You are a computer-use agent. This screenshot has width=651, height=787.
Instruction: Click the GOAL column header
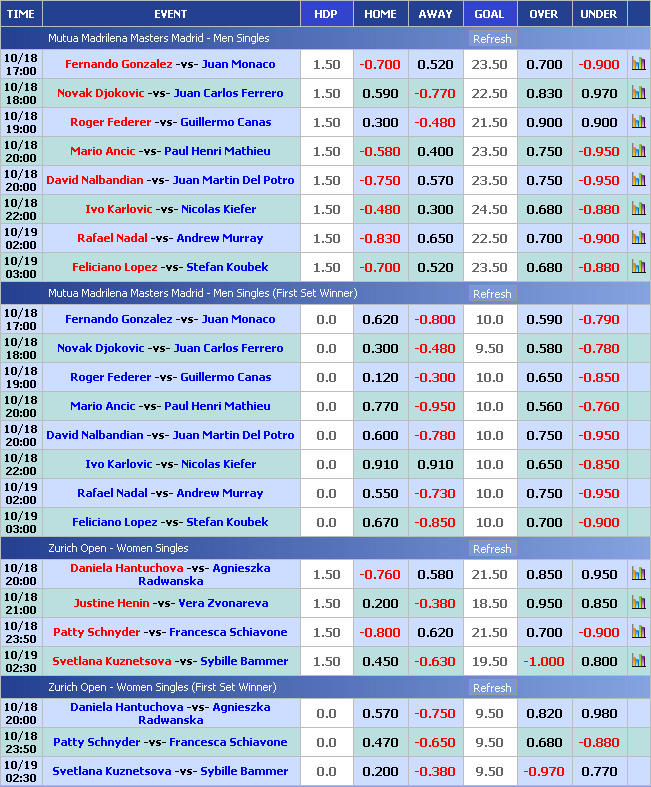point(489,14)
